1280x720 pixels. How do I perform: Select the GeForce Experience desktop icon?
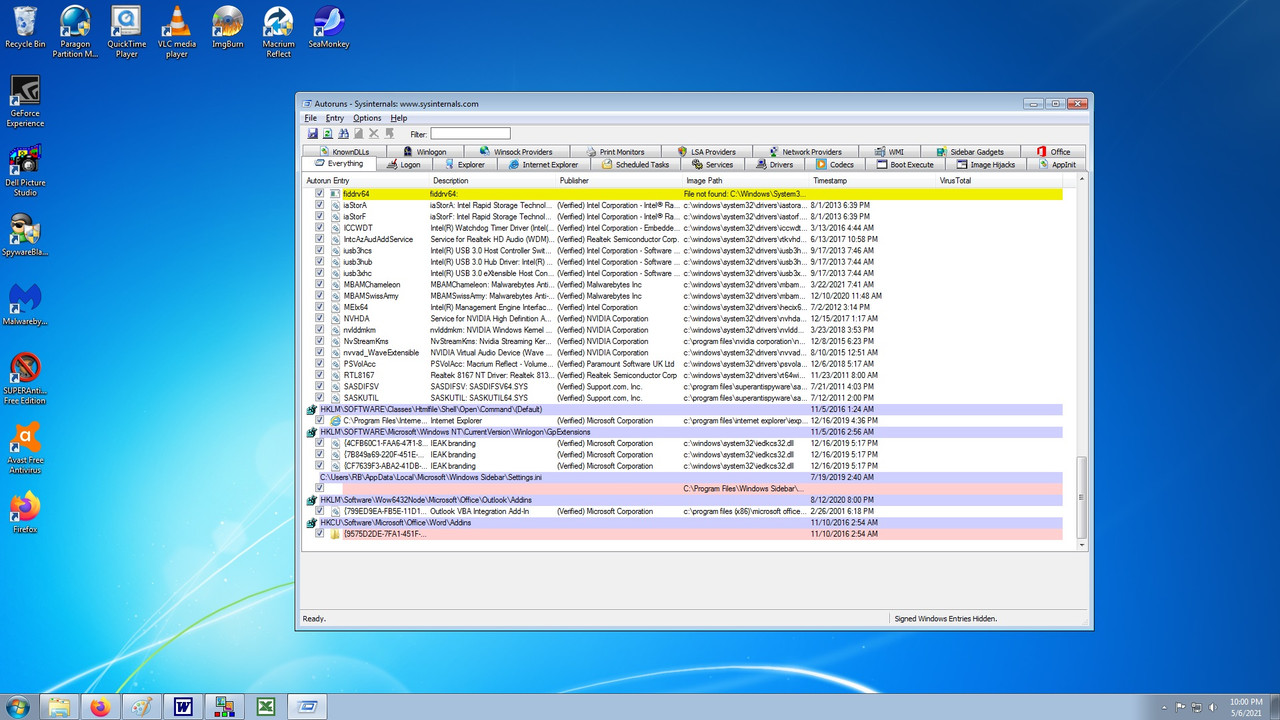[x=25, y=100]
